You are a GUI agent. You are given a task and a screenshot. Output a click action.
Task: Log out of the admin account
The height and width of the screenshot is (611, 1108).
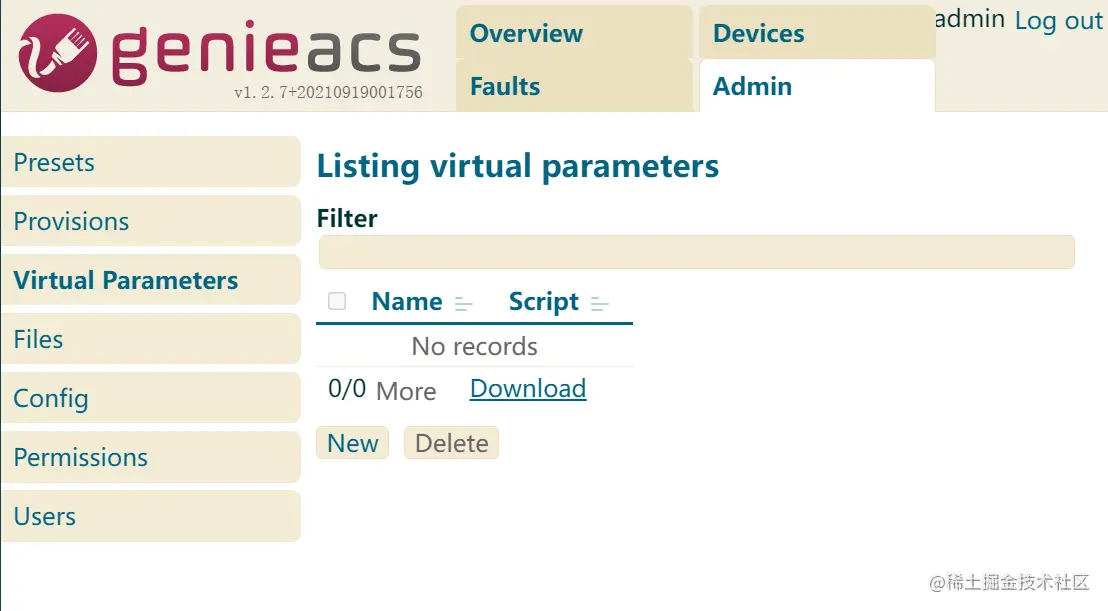click(1059, 20)
